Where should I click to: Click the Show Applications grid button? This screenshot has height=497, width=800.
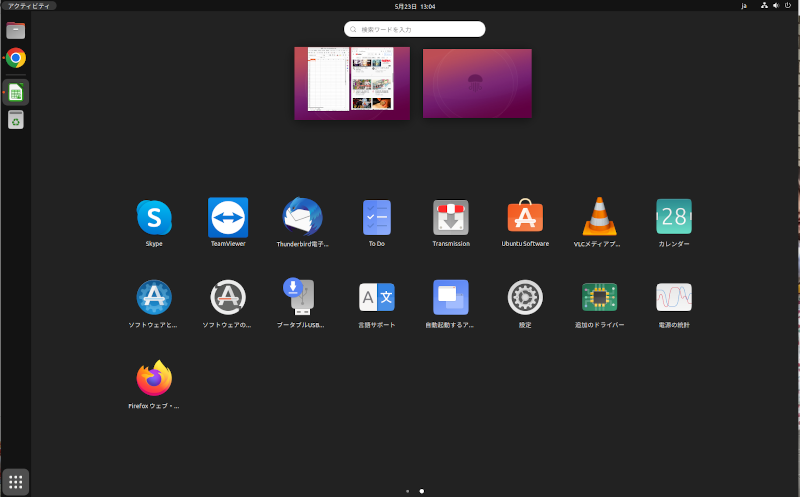(16, 482)
